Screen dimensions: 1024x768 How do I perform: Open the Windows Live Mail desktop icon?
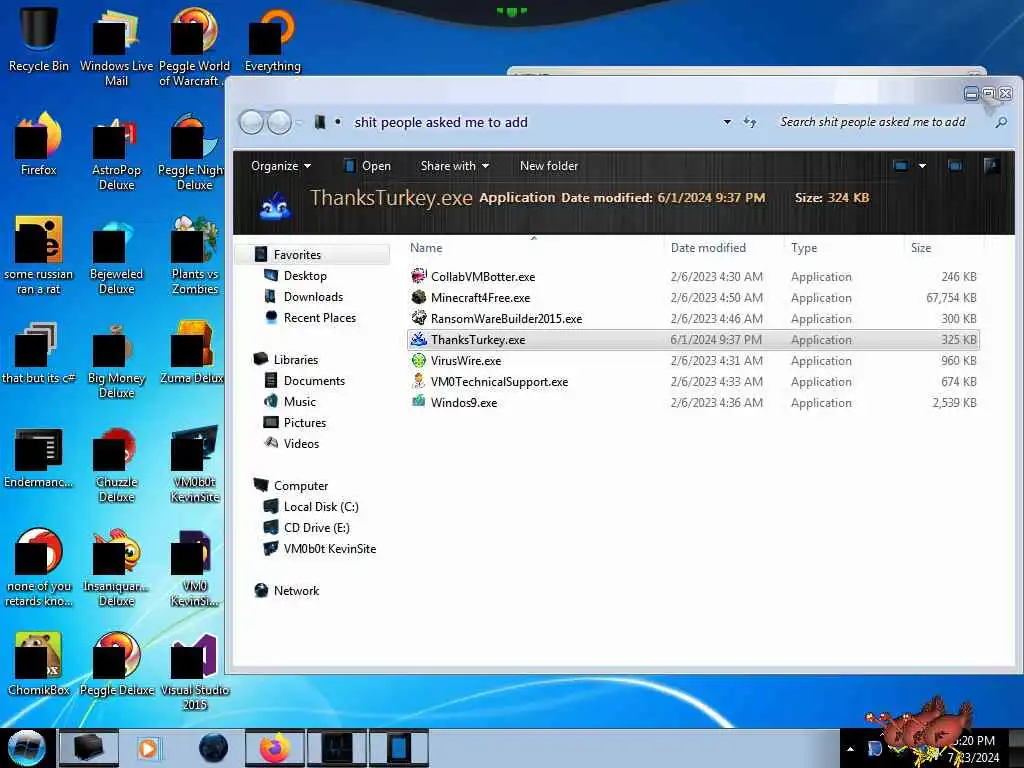point(116,46)
